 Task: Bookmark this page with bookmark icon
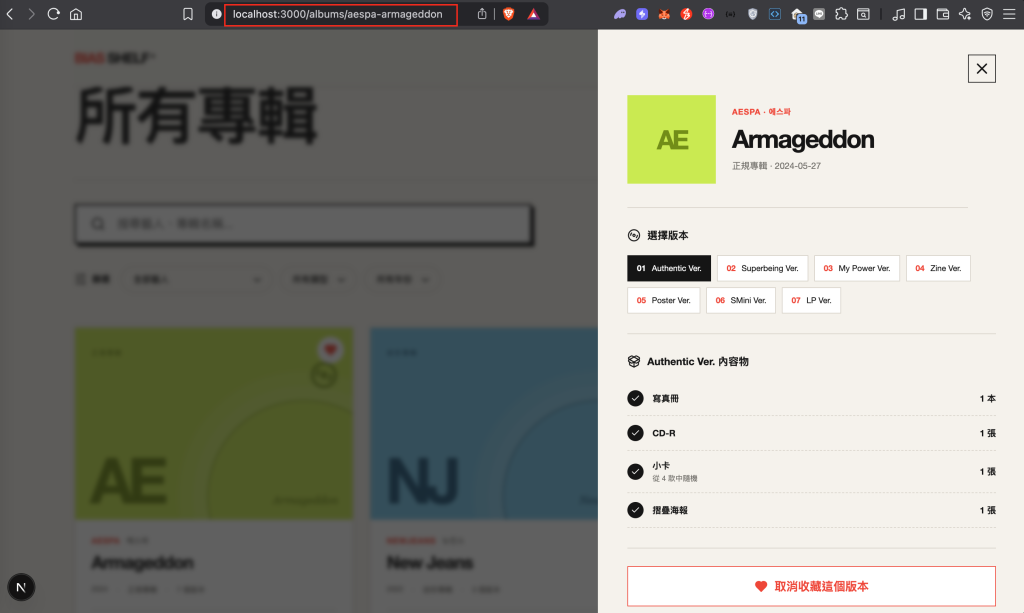[x=188, y=14]
